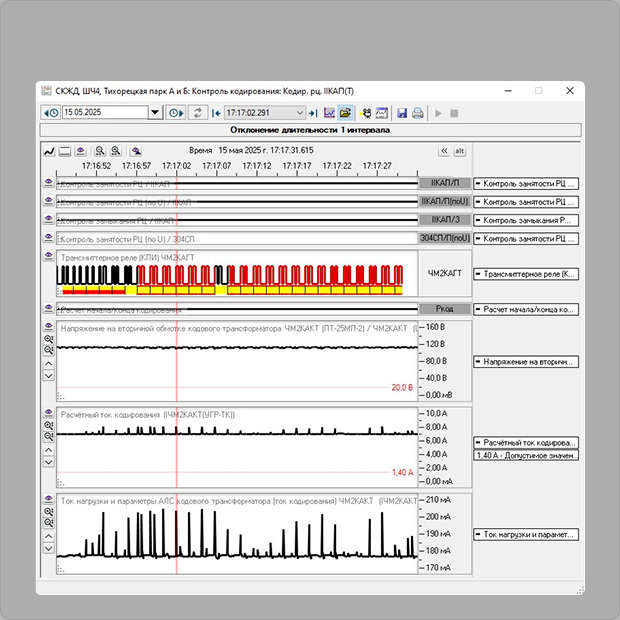The image size is (620, 620).
Task: Shift Ток нагрузки chart down chevron
Action: [x=49, y=548]
